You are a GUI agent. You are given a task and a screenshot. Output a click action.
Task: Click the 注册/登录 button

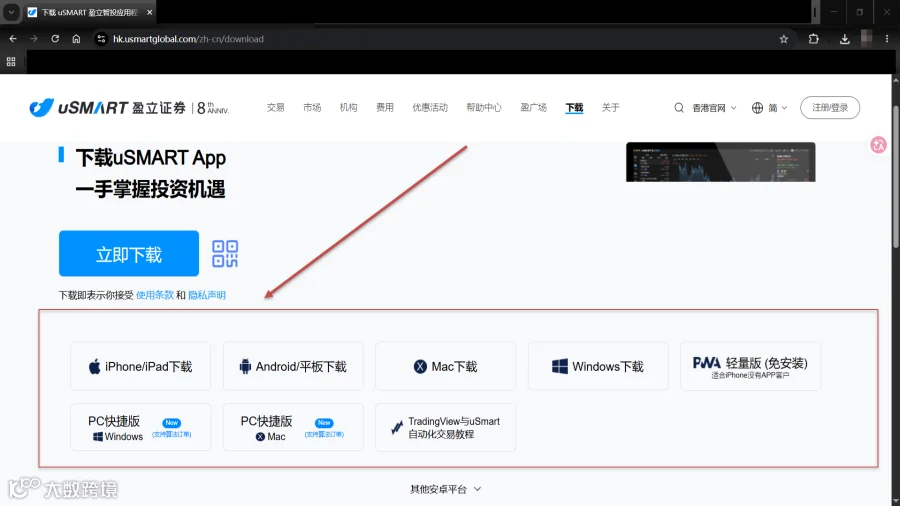pos(830,108)
